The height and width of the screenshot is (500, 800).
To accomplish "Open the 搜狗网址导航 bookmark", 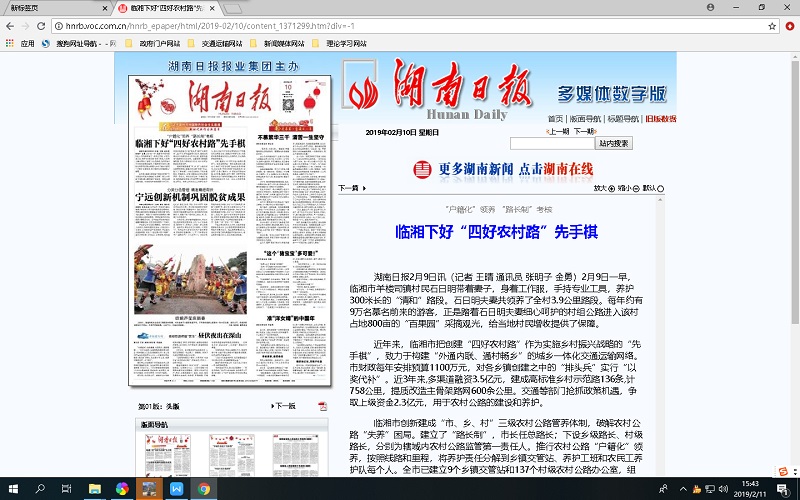I will (80, 43).
